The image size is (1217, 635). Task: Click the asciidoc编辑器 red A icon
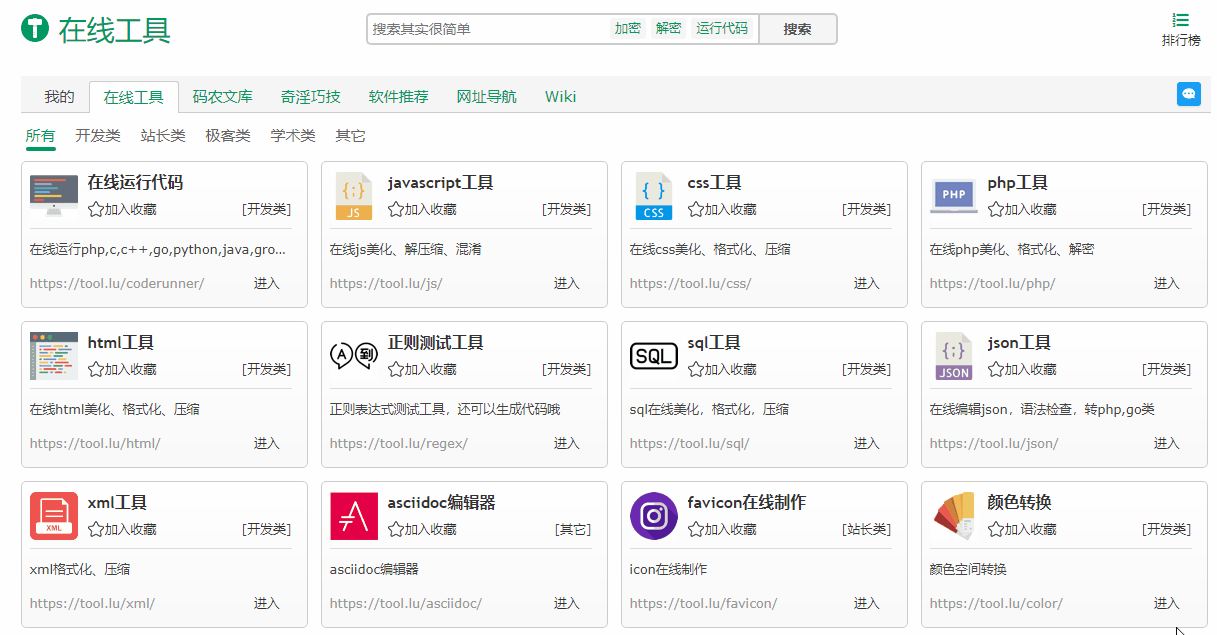point(354,516)
